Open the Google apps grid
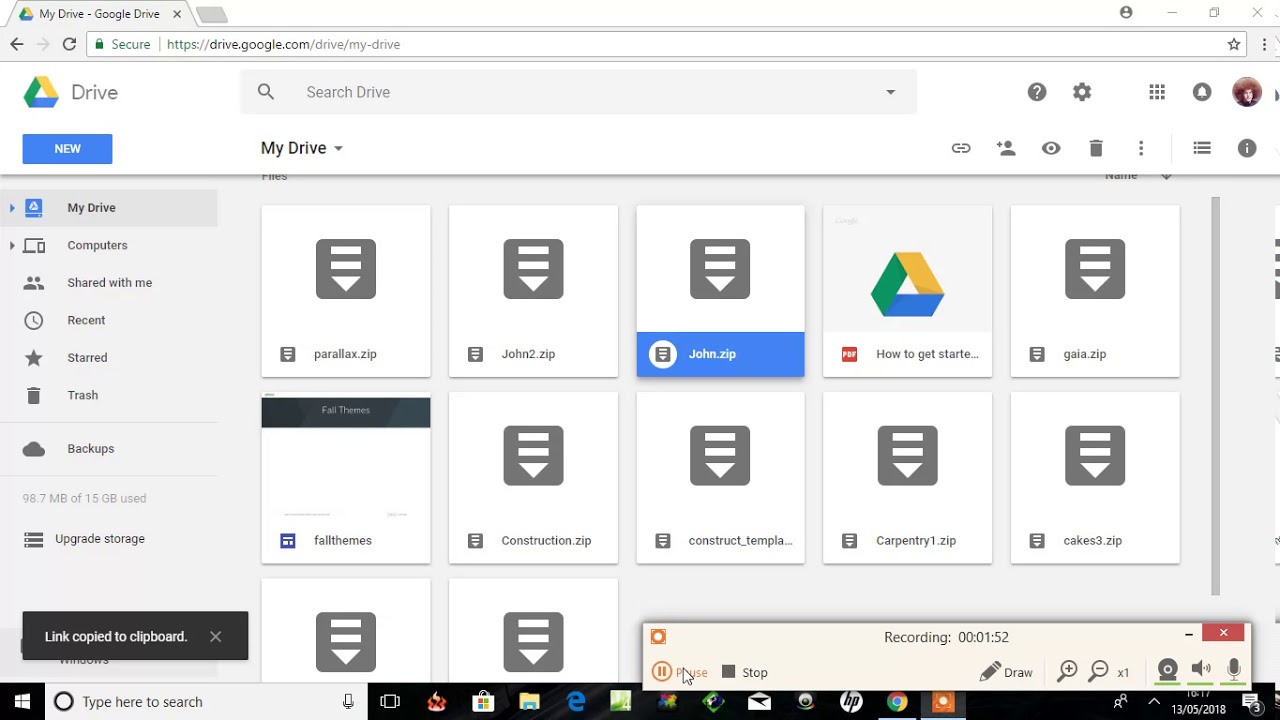 1157,92
